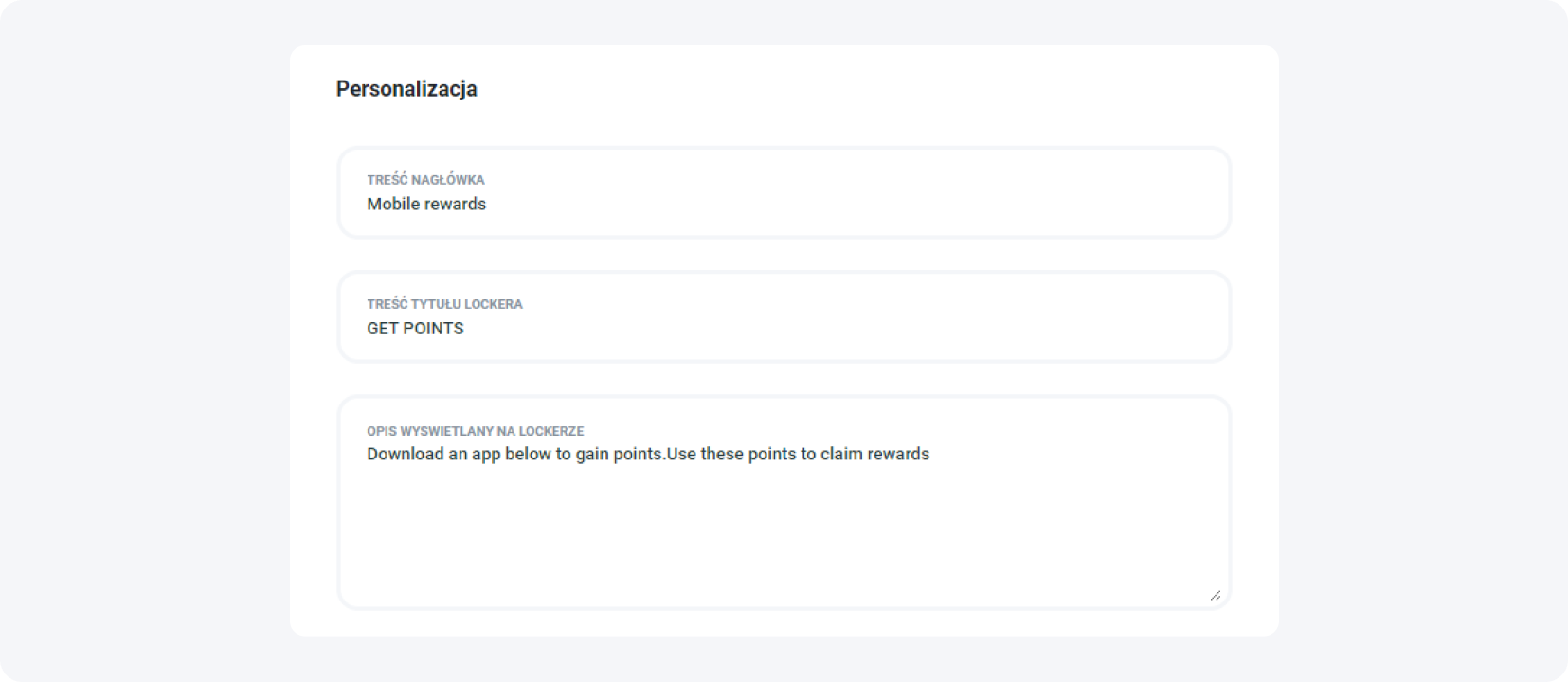The height and width of the screenshot is (682, 1568).
Task: Click the OPIS WYSWIETLANY NA LOCKERZE label
Action: (x=475, y=431)
